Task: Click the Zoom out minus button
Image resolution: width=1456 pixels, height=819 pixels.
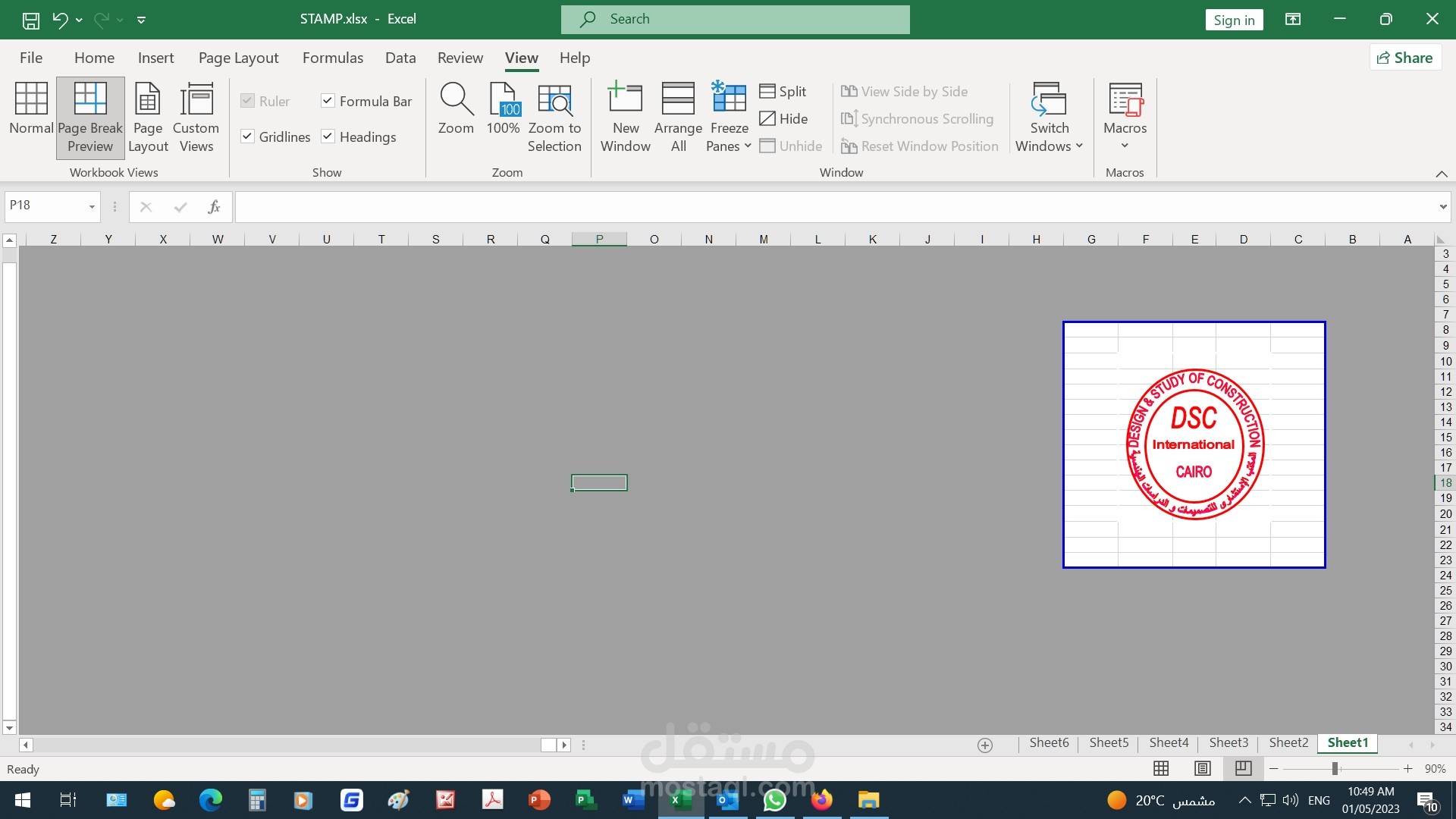Action: click(x=1274, y=769)
